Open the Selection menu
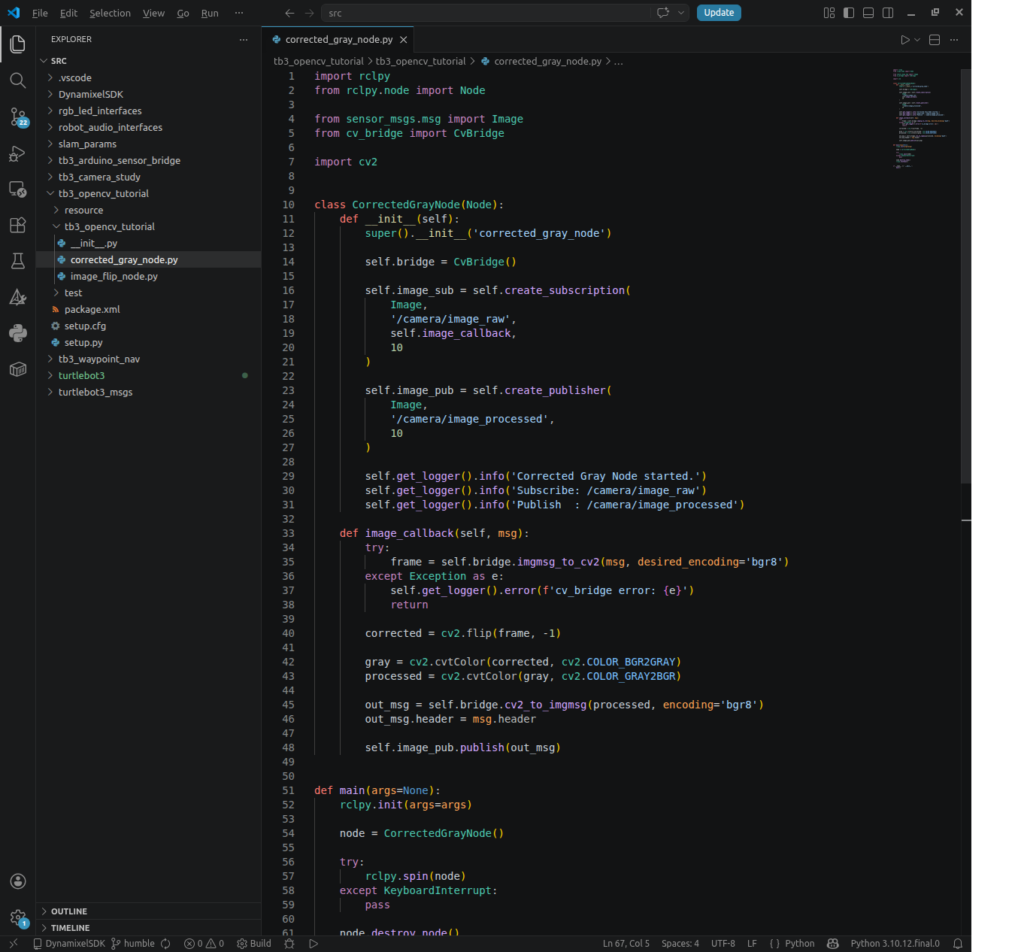The image size is (1024, 952). 110,13
